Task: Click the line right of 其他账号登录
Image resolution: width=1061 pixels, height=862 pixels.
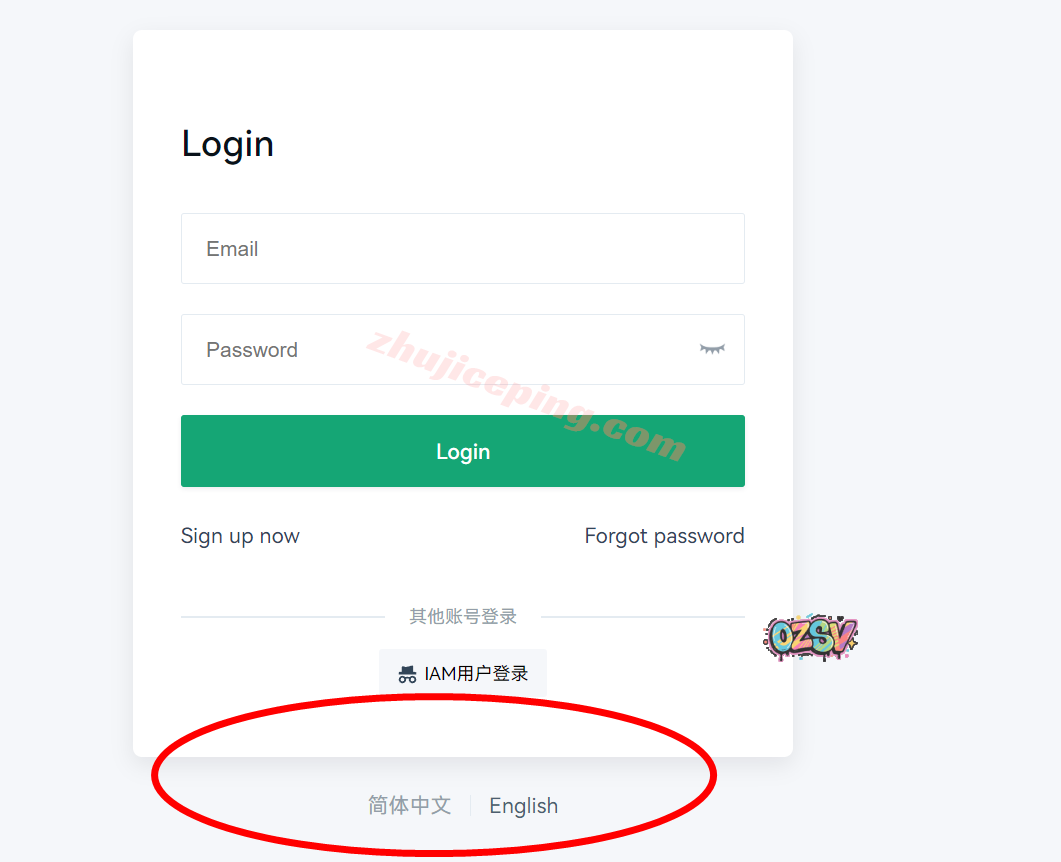Action: pos(643,617)
